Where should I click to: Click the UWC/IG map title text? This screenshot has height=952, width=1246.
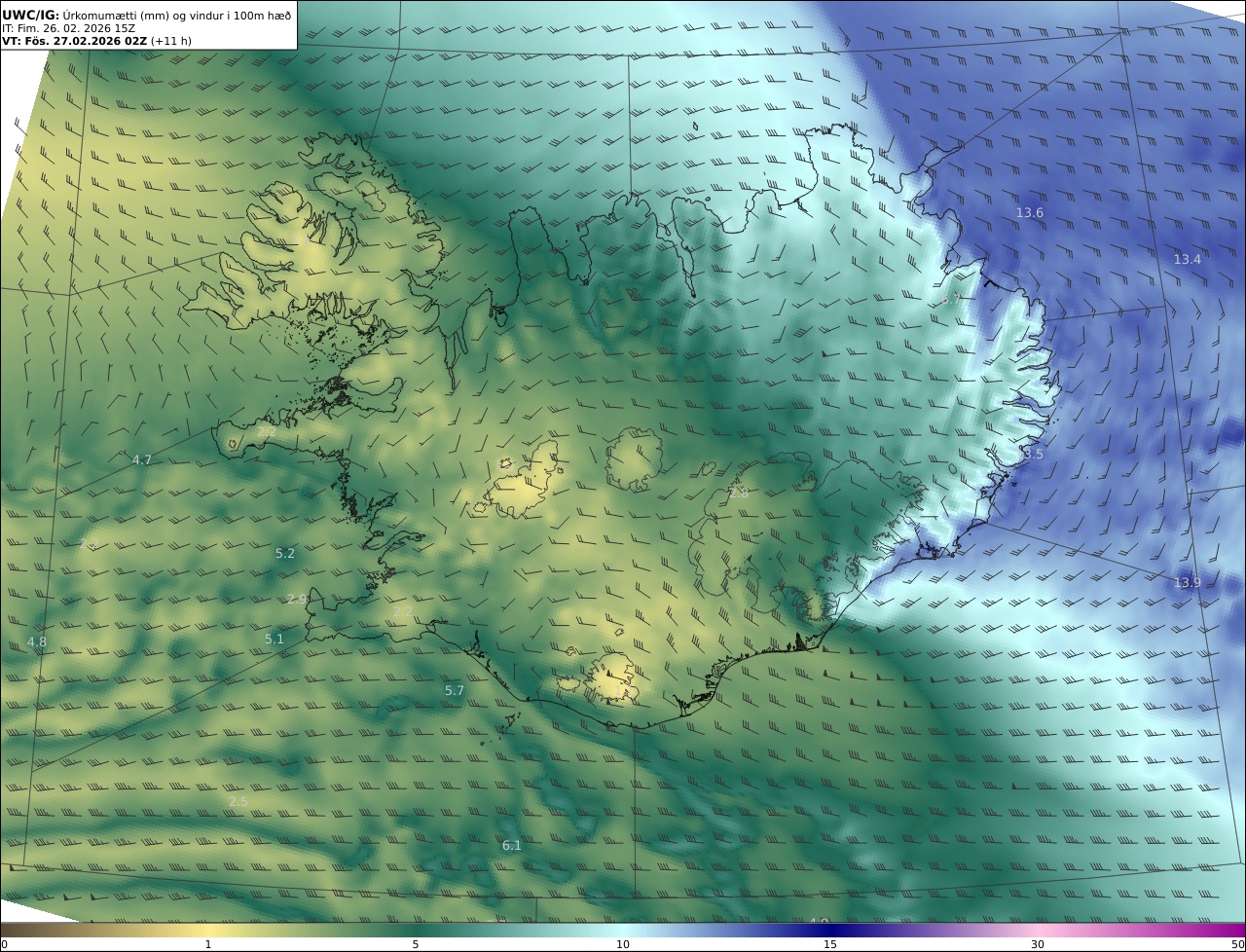tap(147, 15)
